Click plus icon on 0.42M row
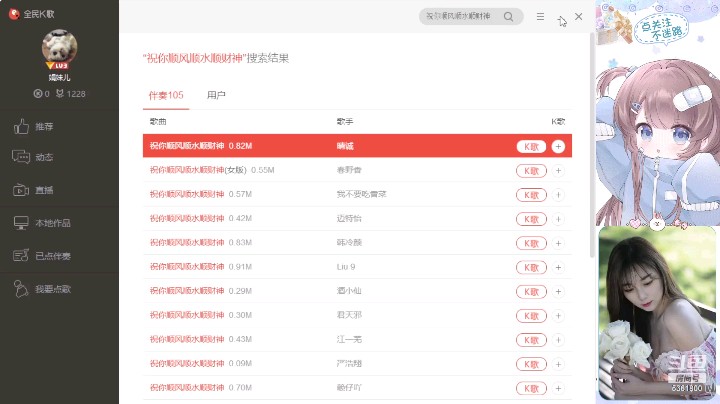The image size is (720, 404). pyautogui.click(x=558, y=219)
